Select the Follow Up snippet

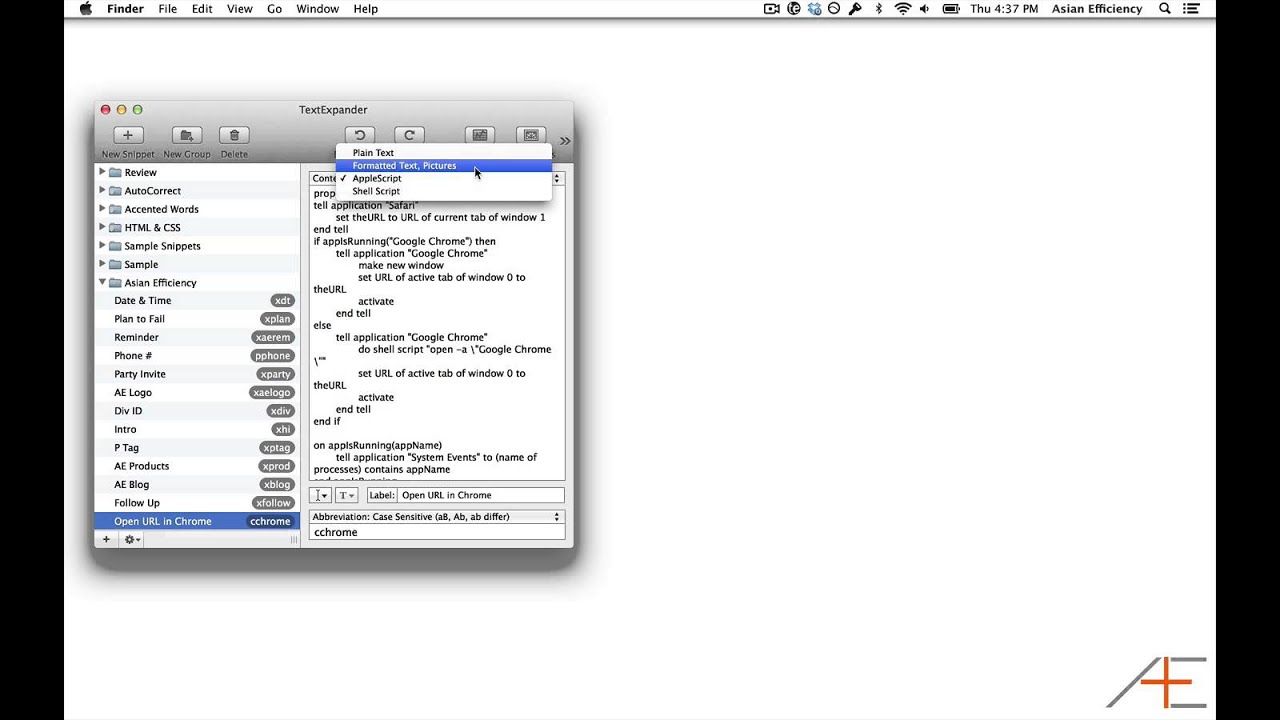pyautogui.click(x=197, y=503)
